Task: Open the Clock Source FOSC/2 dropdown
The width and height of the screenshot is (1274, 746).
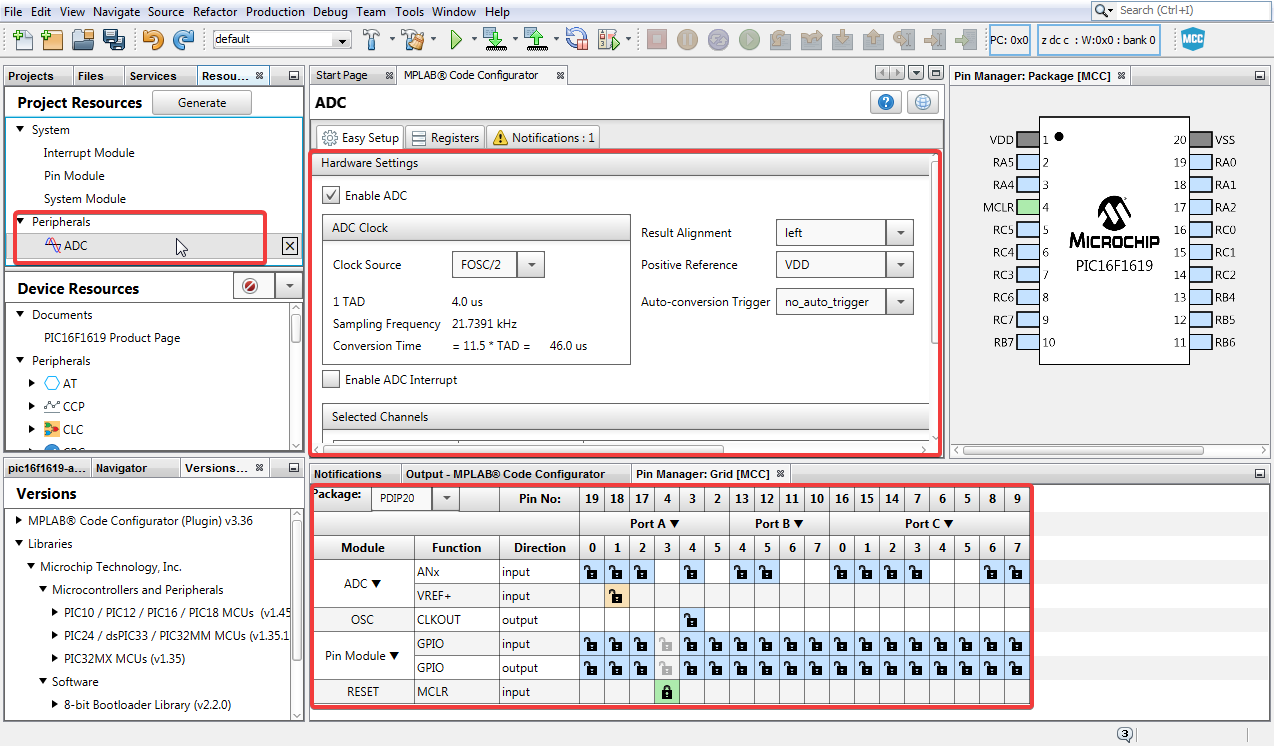Action: [x=530, y=264]
